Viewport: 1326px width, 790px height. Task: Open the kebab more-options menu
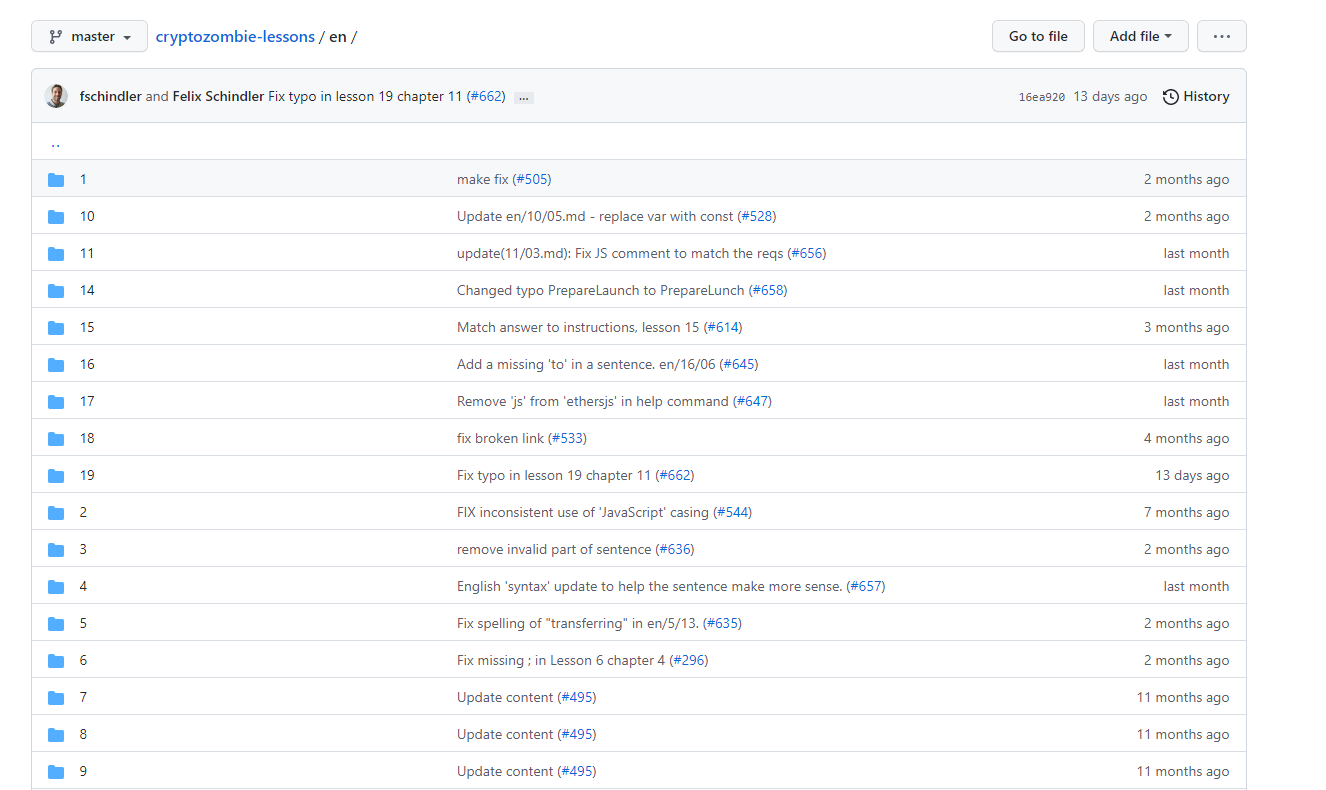pos(1221,35)
